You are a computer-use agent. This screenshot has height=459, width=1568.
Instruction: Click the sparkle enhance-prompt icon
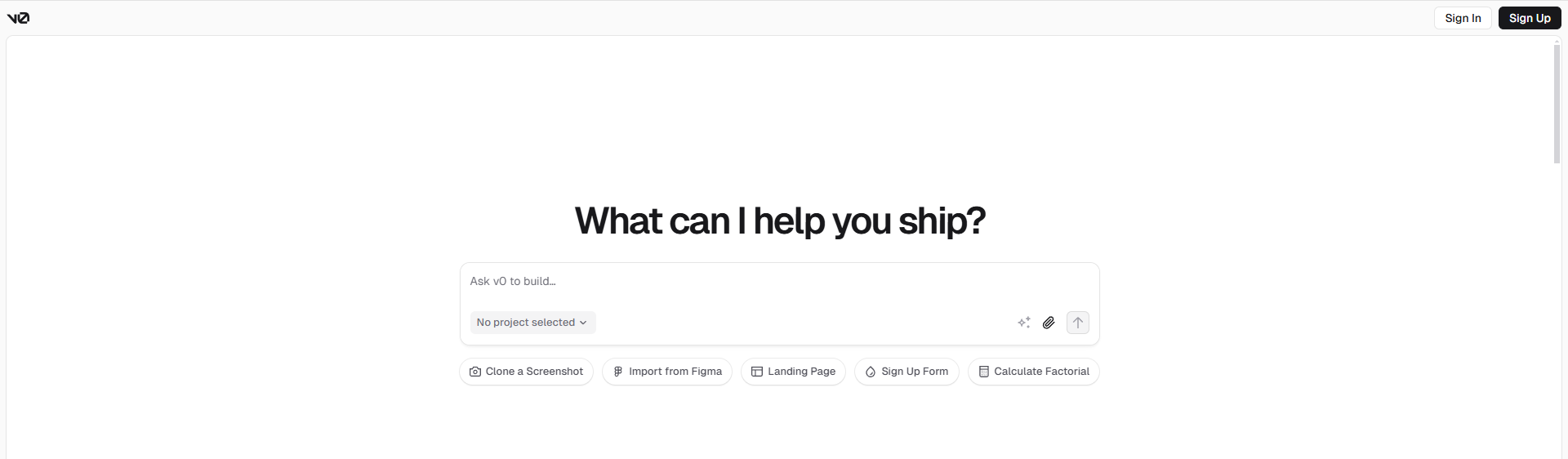click(x=1024, y=323)
